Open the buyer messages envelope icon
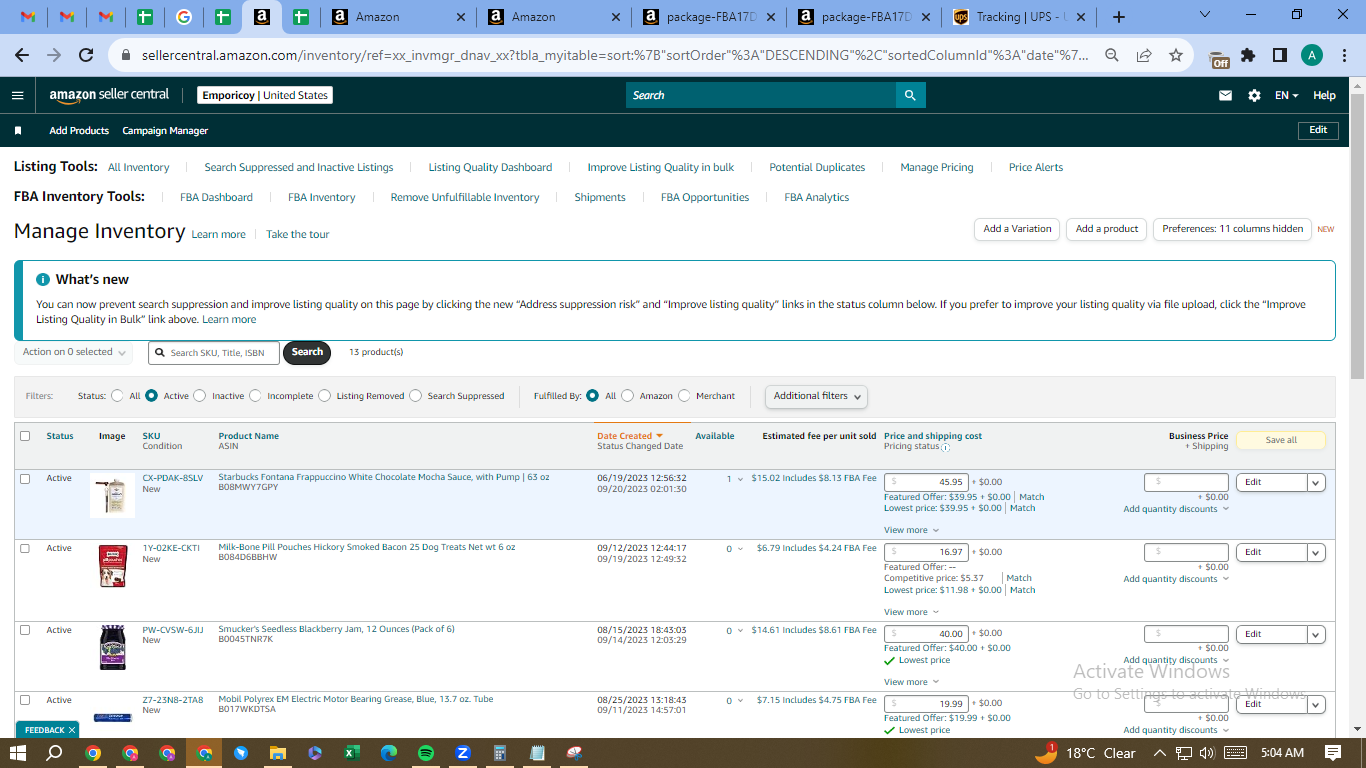 (1225, 95)
